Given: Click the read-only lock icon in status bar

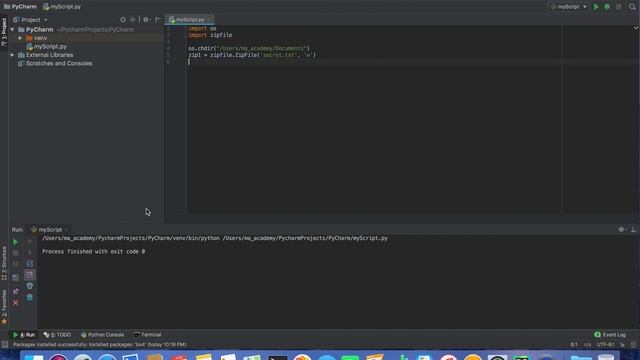Looking at the screenshot, I should tap(622, 345).
